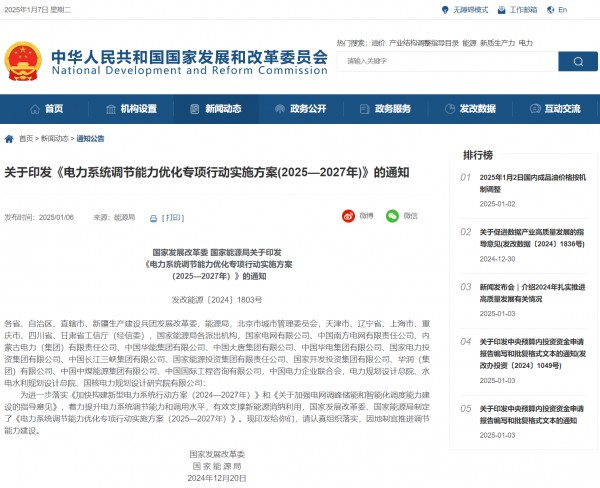The width and height of the screenshot is (600, 488).
Task: Click the accessibility mode icon
Action: [x=445, y=10]
